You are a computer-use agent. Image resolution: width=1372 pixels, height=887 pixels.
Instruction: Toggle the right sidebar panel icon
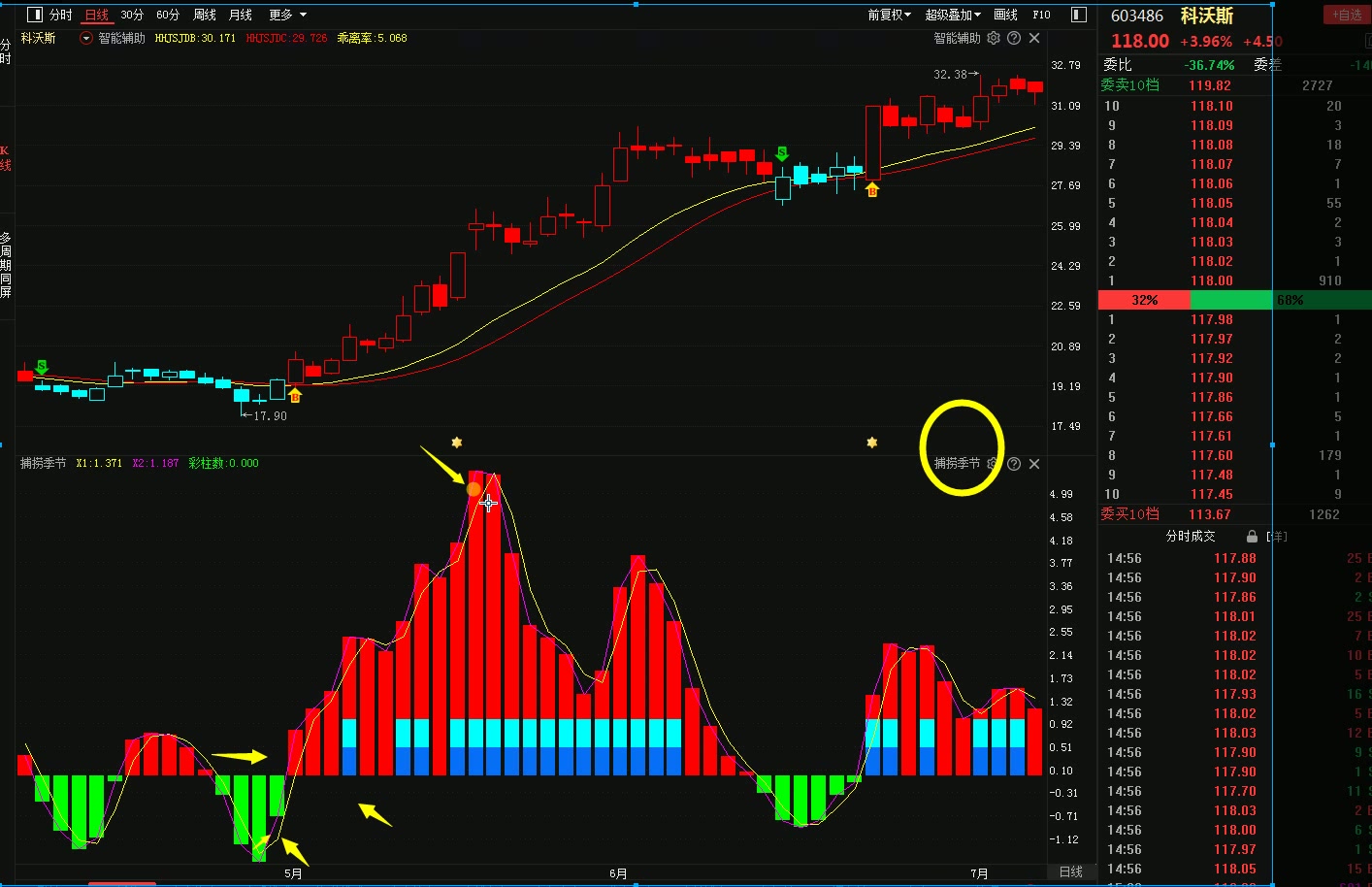(1078, 15)
